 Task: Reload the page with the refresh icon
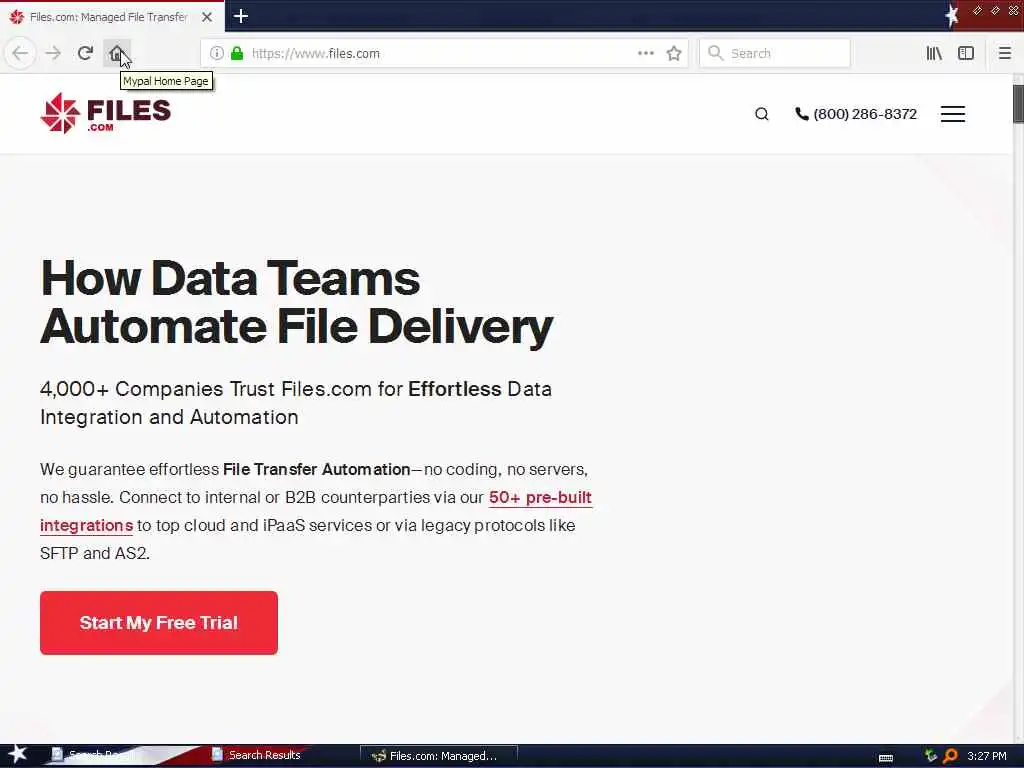coord(85,53)
